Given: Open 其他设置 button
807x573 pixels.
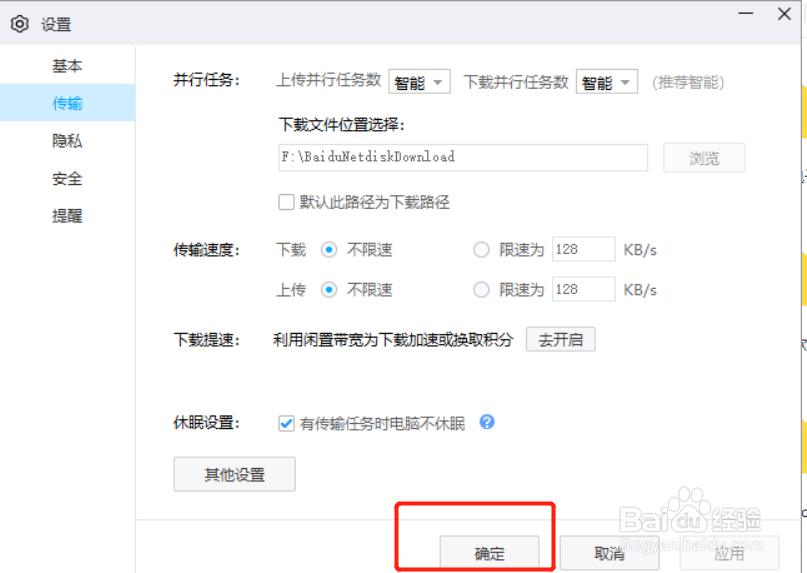Looking at the screenshot, I should (x=235, y=474).
